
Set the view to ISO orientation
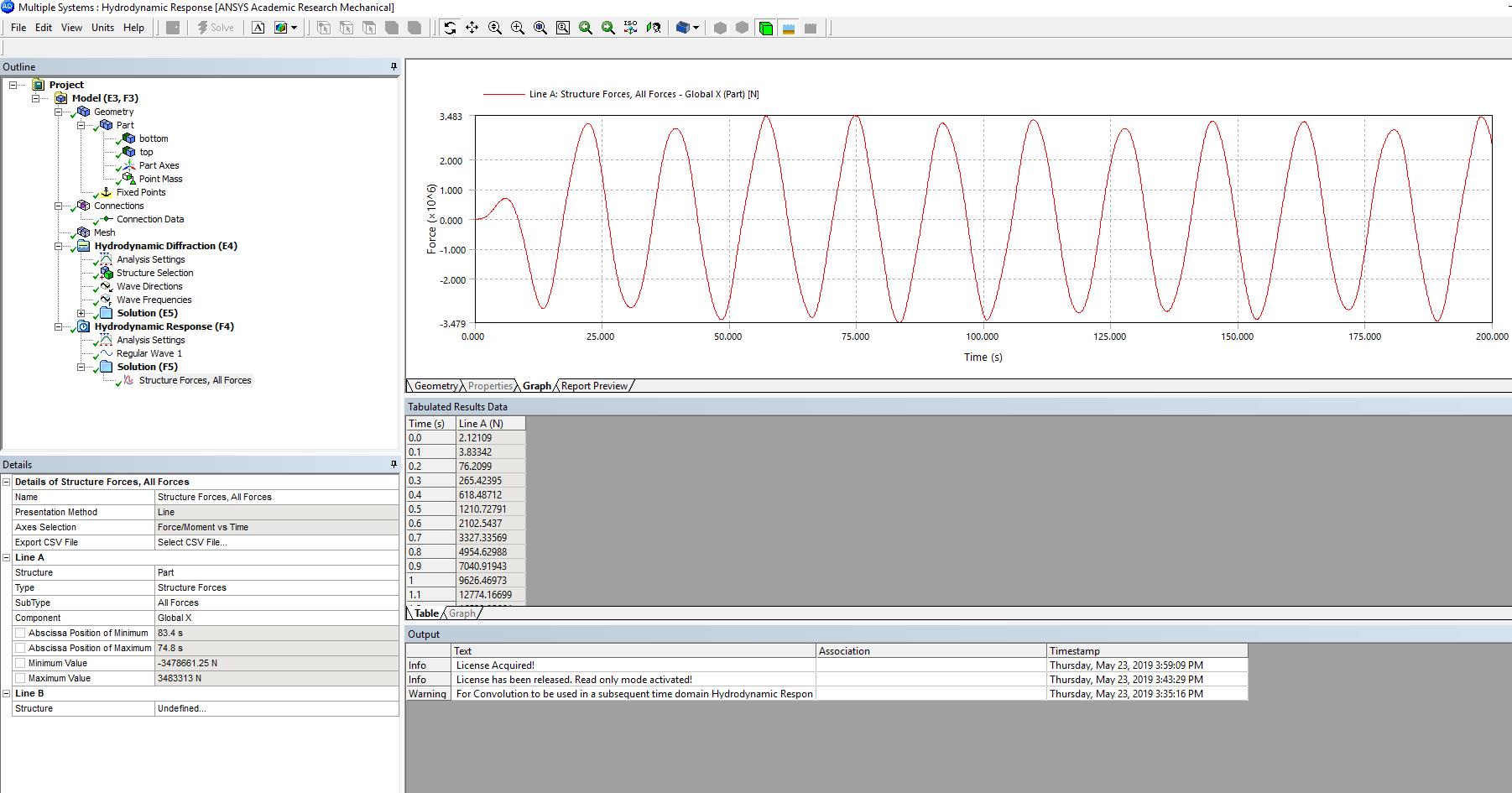(x=630, y=28)
